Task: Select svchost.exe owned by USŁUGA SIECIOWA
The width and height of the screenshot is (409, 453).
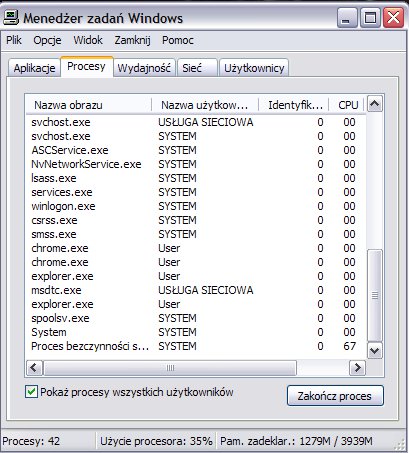Action: [x=196, y=122]
